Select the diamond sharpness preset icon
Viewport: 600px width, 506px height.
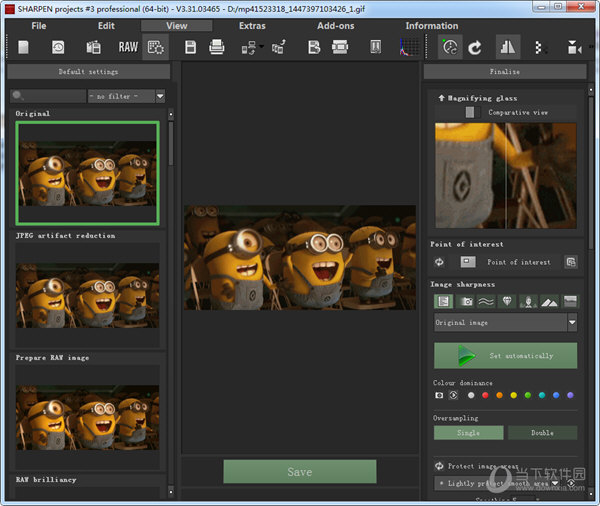coord(507,302)
